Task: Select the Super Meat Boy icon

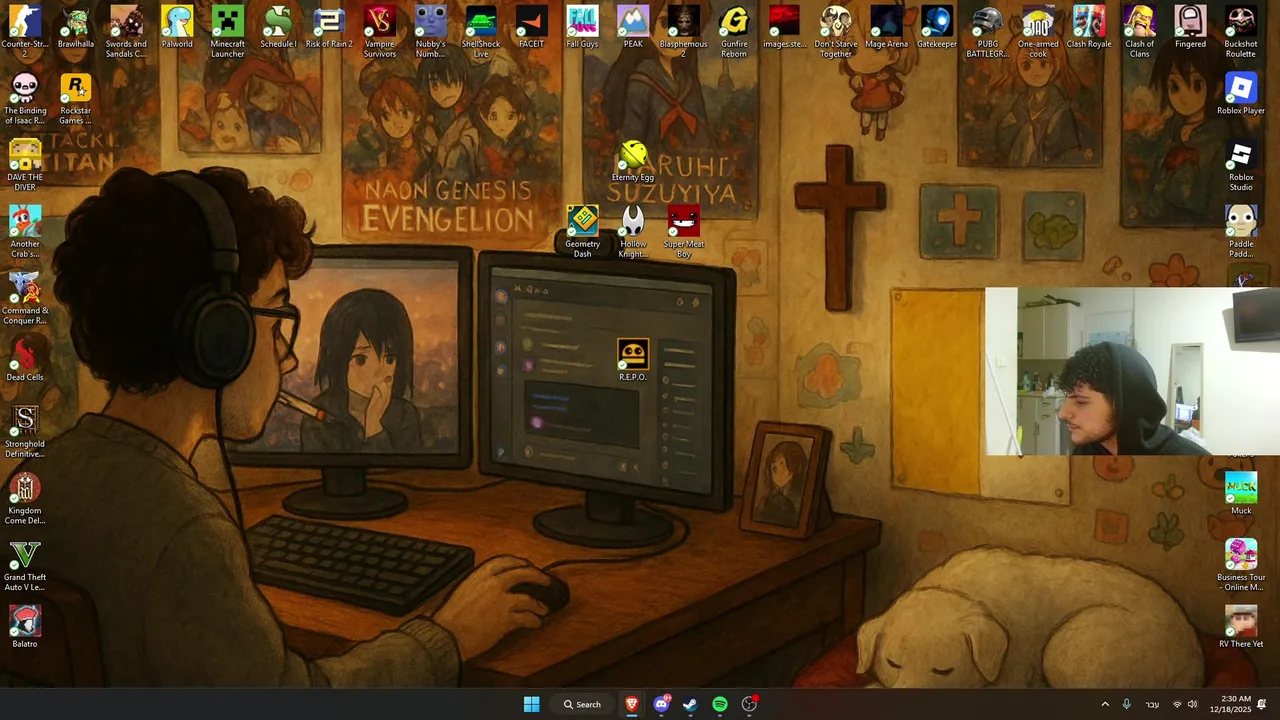Action: click(683, 232)
